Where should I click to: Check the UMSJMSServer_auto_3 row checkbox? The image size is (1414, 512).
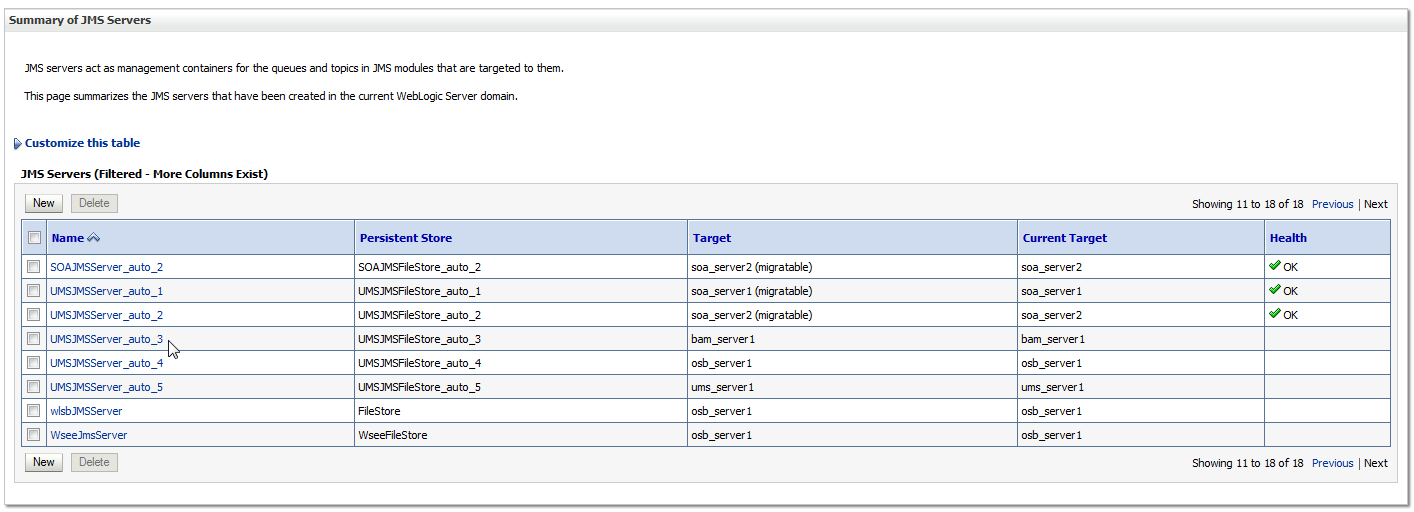(34, 339)
